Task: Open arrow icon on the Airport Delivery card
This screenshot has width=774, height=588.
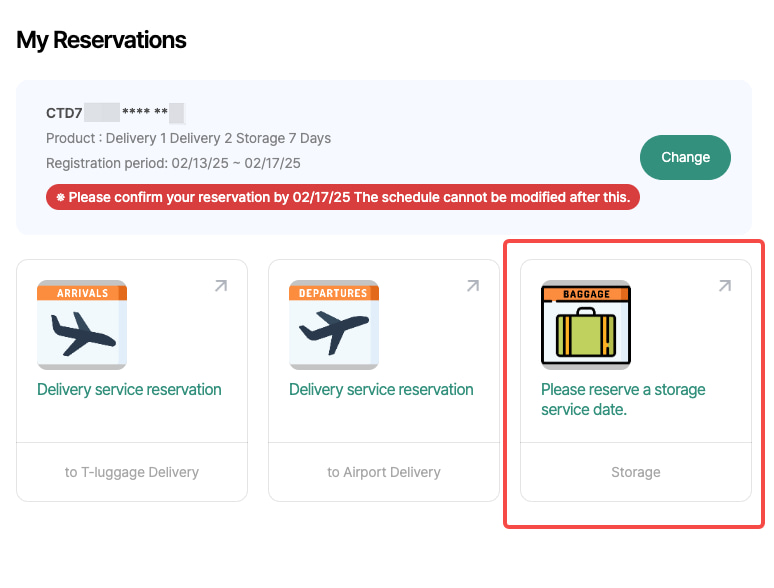Action: [473, 287]
